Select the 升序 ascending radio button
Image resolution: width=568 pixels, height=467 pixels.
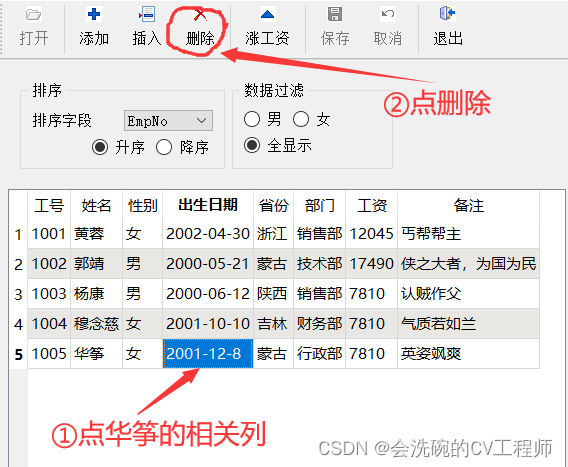[x=100, y=147]
